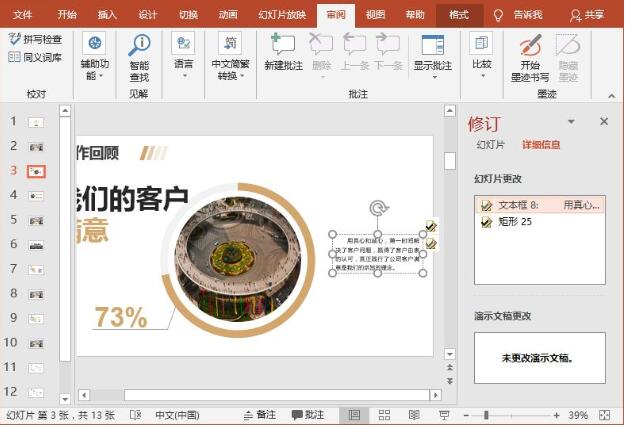The width and height of the screenshot is (625, 426).
Task: Open the 修订 pane options dropdown
Action: coord(571,122)
